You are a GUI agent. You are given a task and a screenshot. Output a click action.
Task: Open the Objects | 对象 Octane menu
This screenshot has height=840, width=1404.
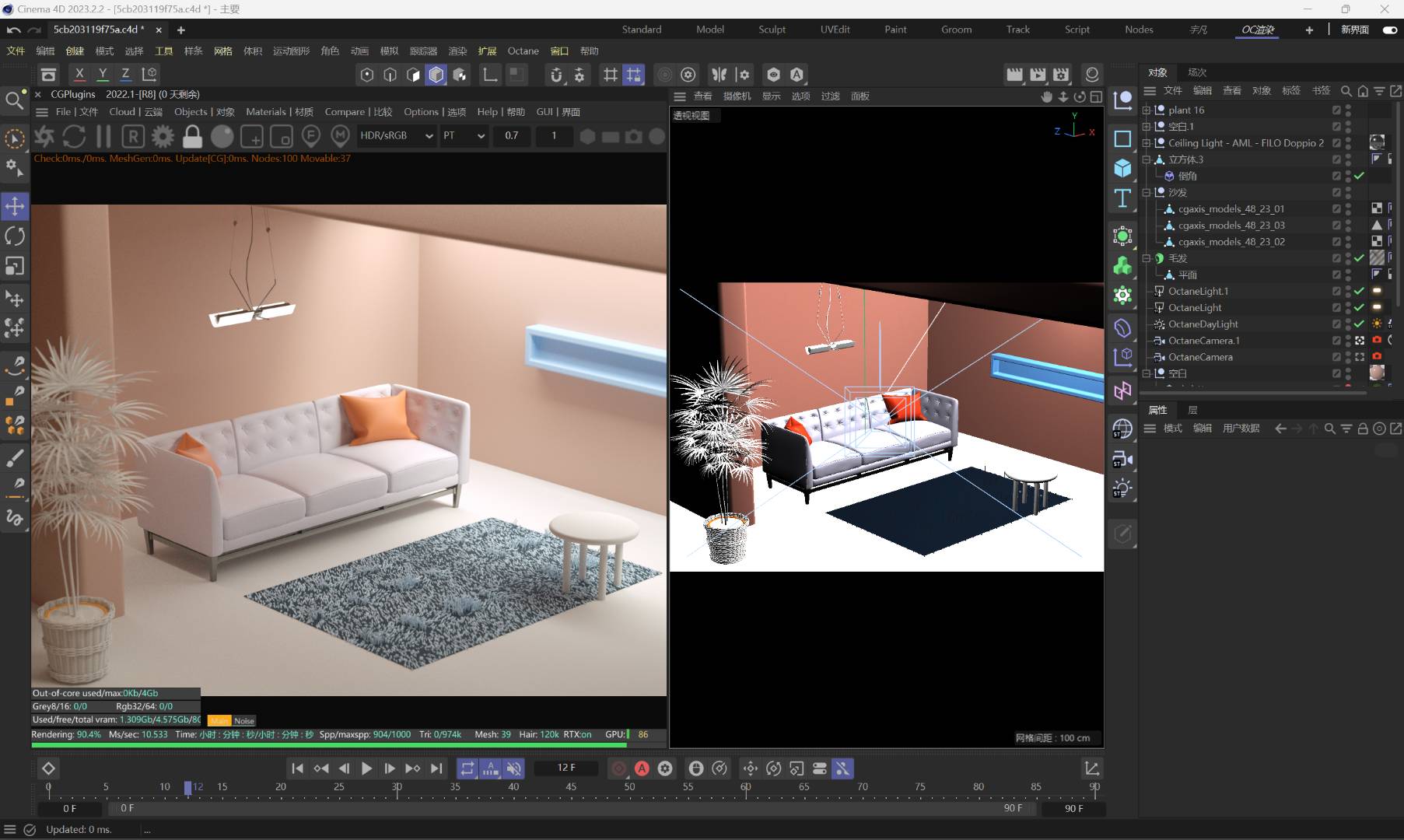(x=204, y=112)
